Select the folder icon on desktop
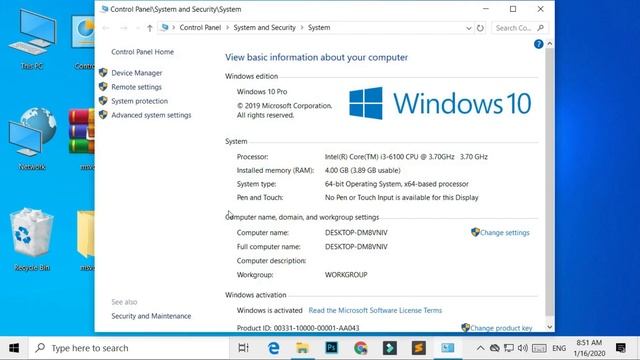 click(86, 240)
